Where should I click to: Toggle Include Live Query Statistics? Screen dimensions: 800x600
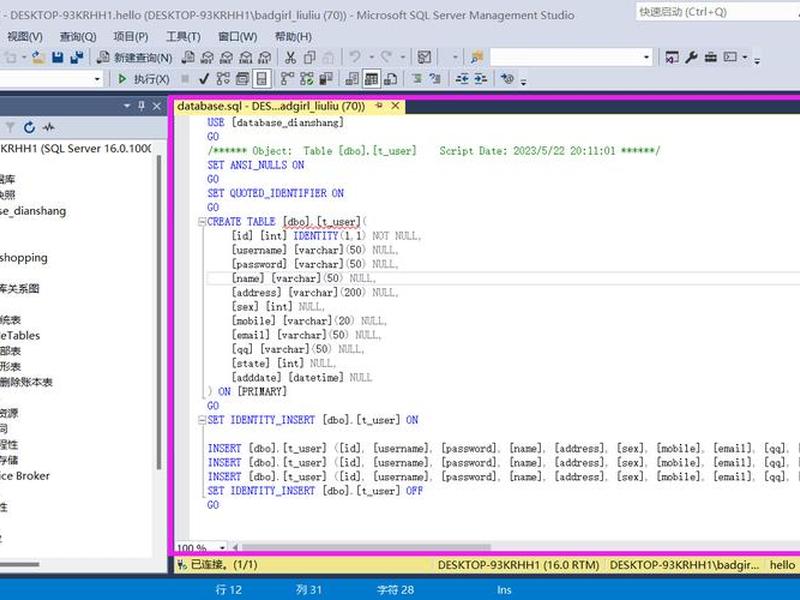(x=307, y=79)
